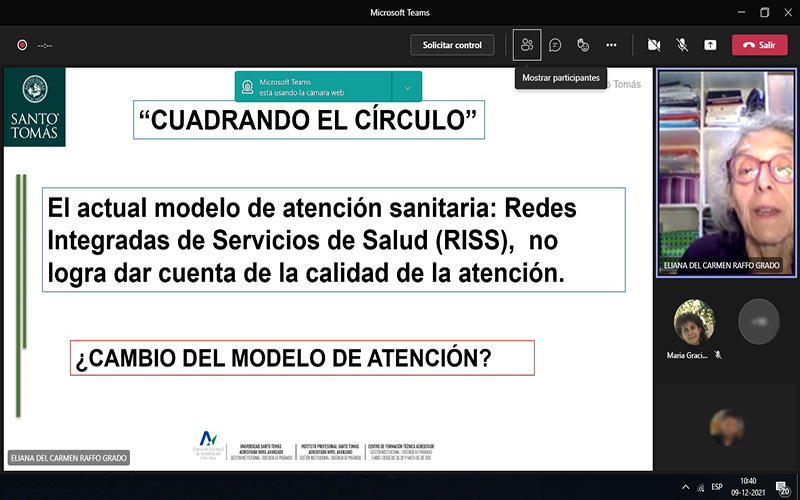Leave the meeting with the Salir button

[760, 45]
